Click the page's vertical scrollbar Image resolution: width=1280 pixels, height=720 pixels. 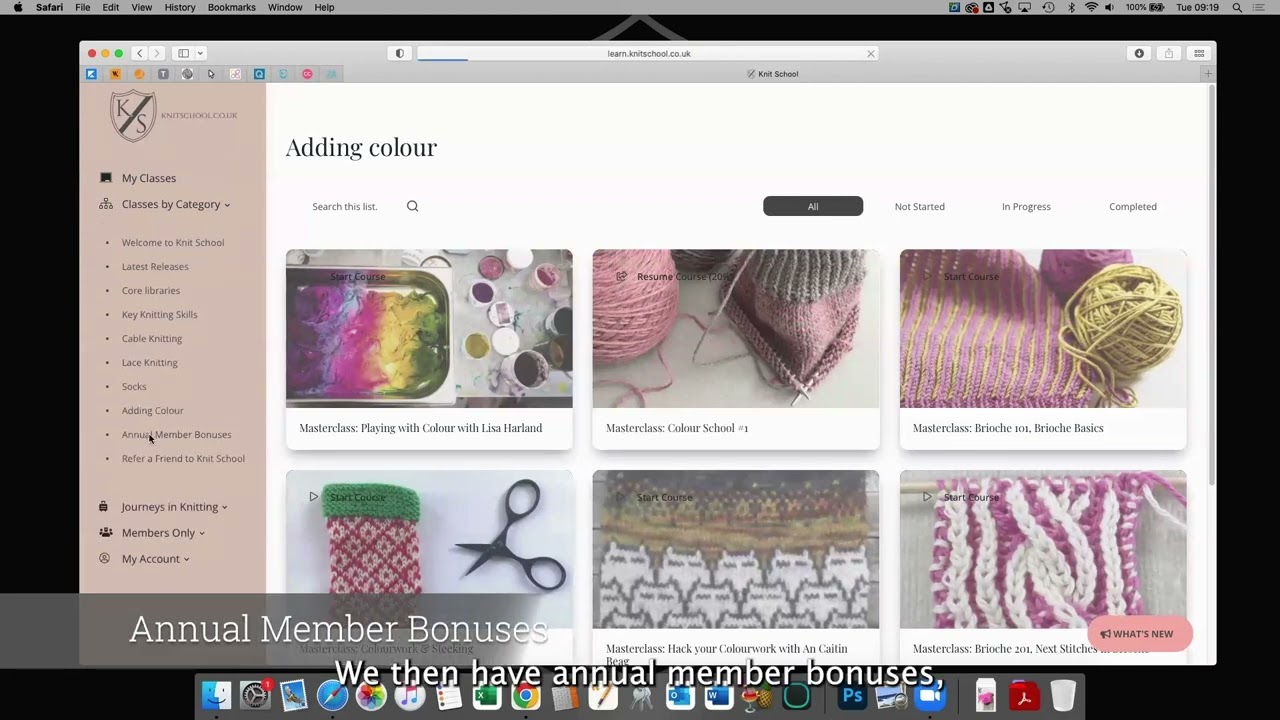[1212, 285]
